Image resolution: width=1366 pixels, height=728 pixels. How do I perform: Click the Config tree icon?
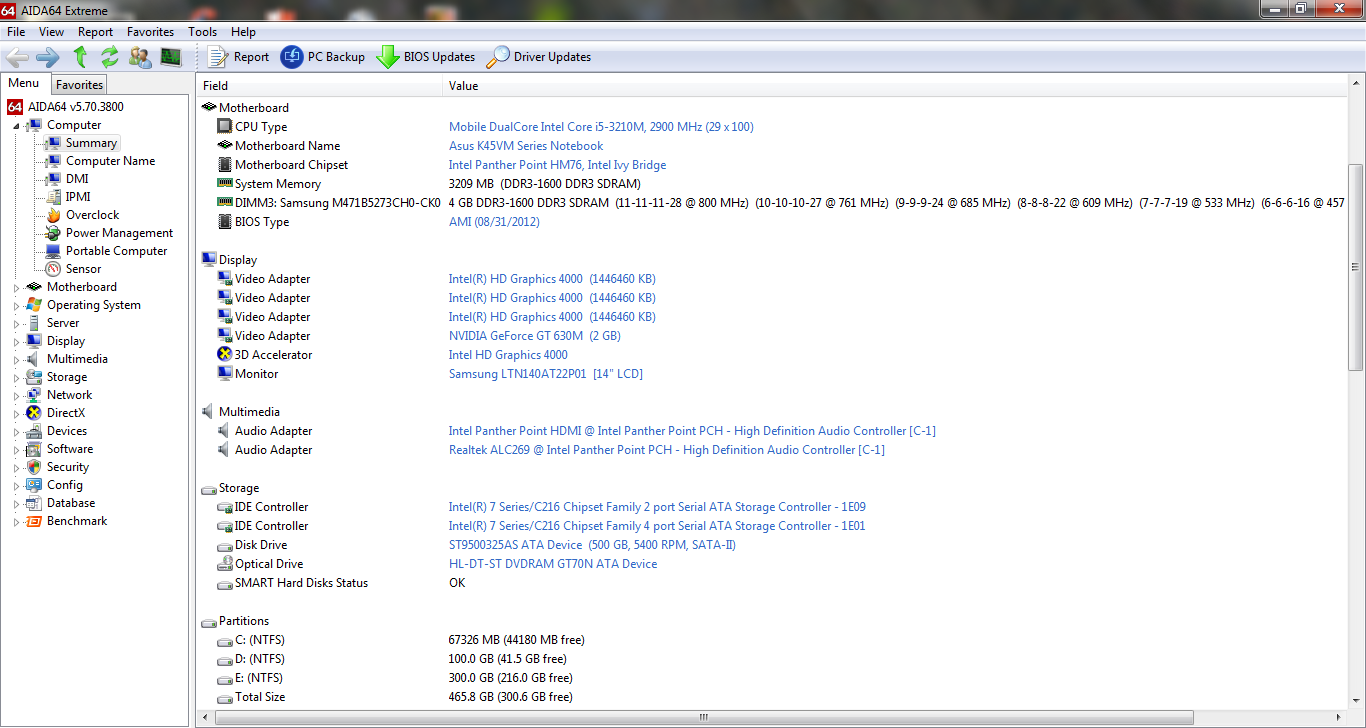coord(34,485)
